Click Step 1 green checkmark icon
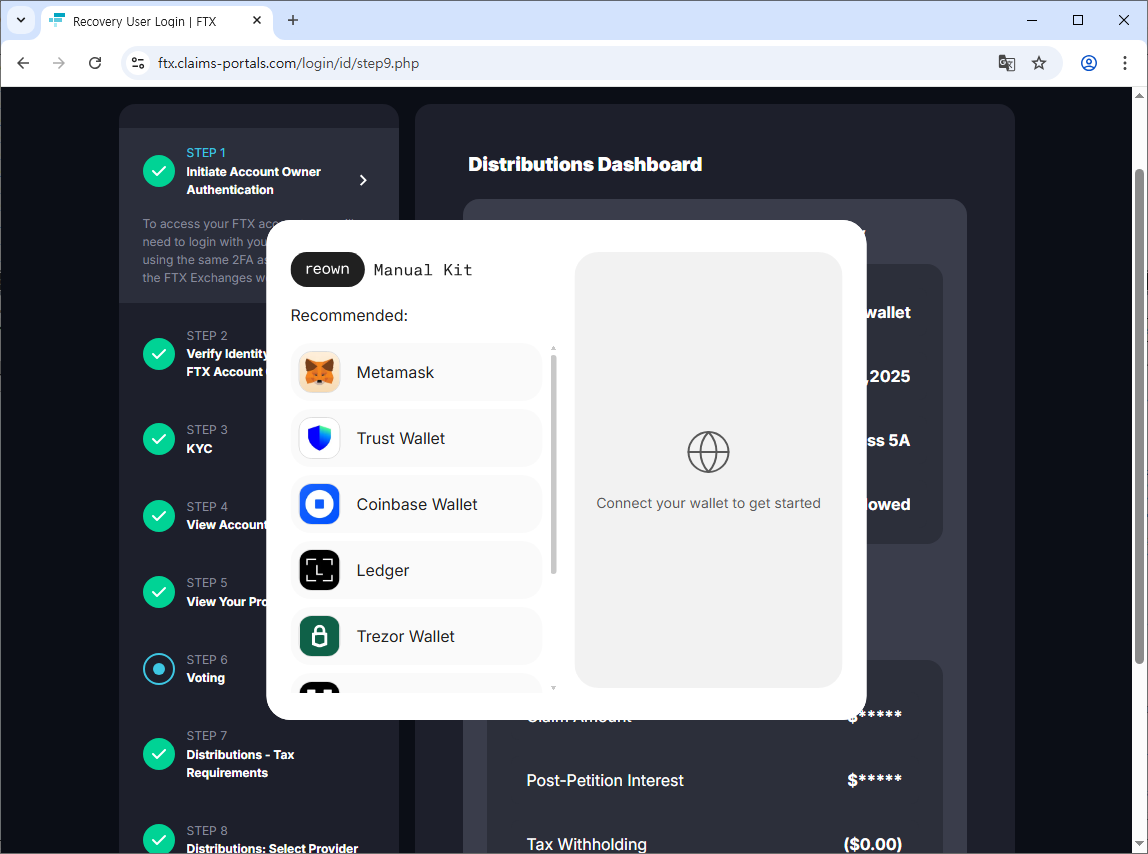Screen dimensions: 1148x854 click(x=159, y=171)
